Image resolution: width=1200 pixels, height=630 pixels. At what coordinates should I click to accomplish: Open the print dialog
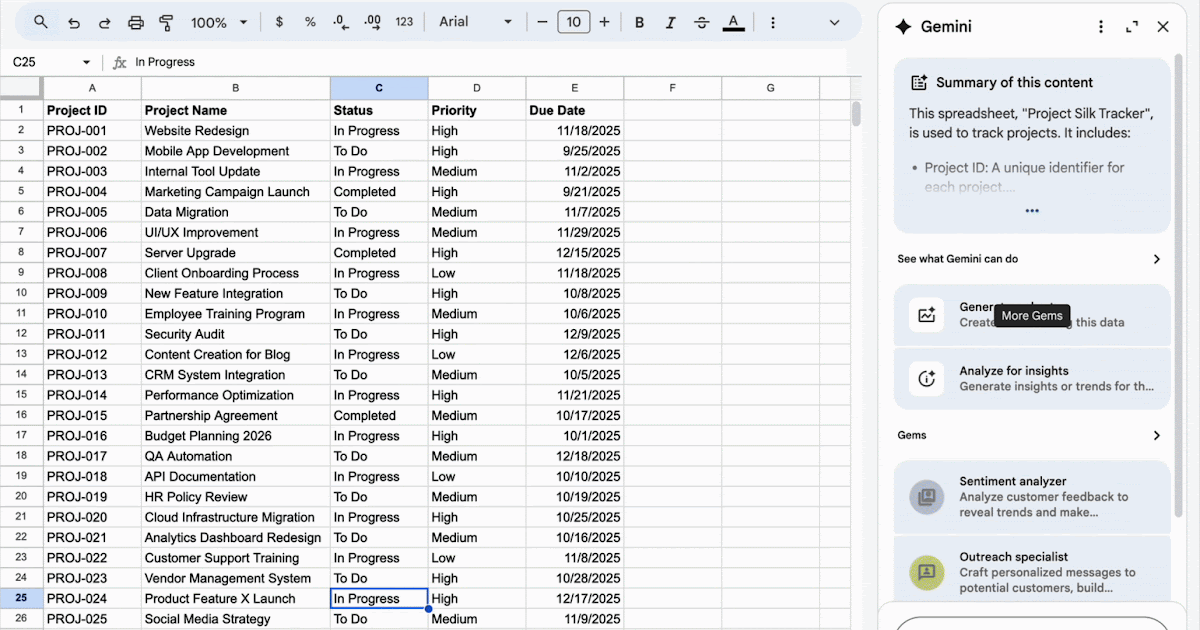coord(135,20)
